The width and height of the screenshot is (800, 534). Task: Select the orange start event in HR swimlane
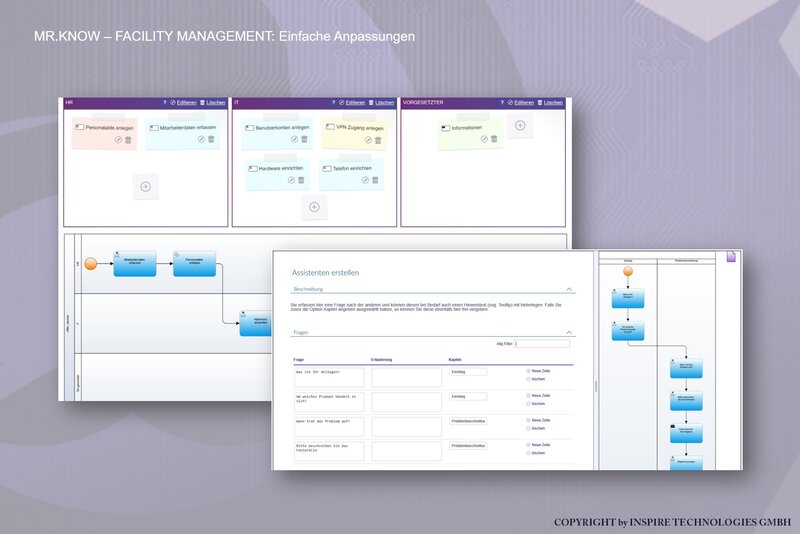point(91,264)
